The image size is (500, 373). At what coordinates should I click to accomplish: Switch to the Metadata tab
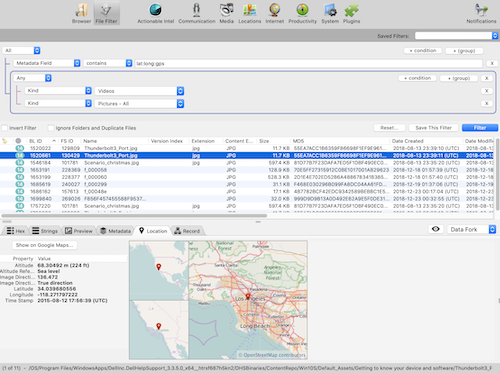(x=116, y=231)
